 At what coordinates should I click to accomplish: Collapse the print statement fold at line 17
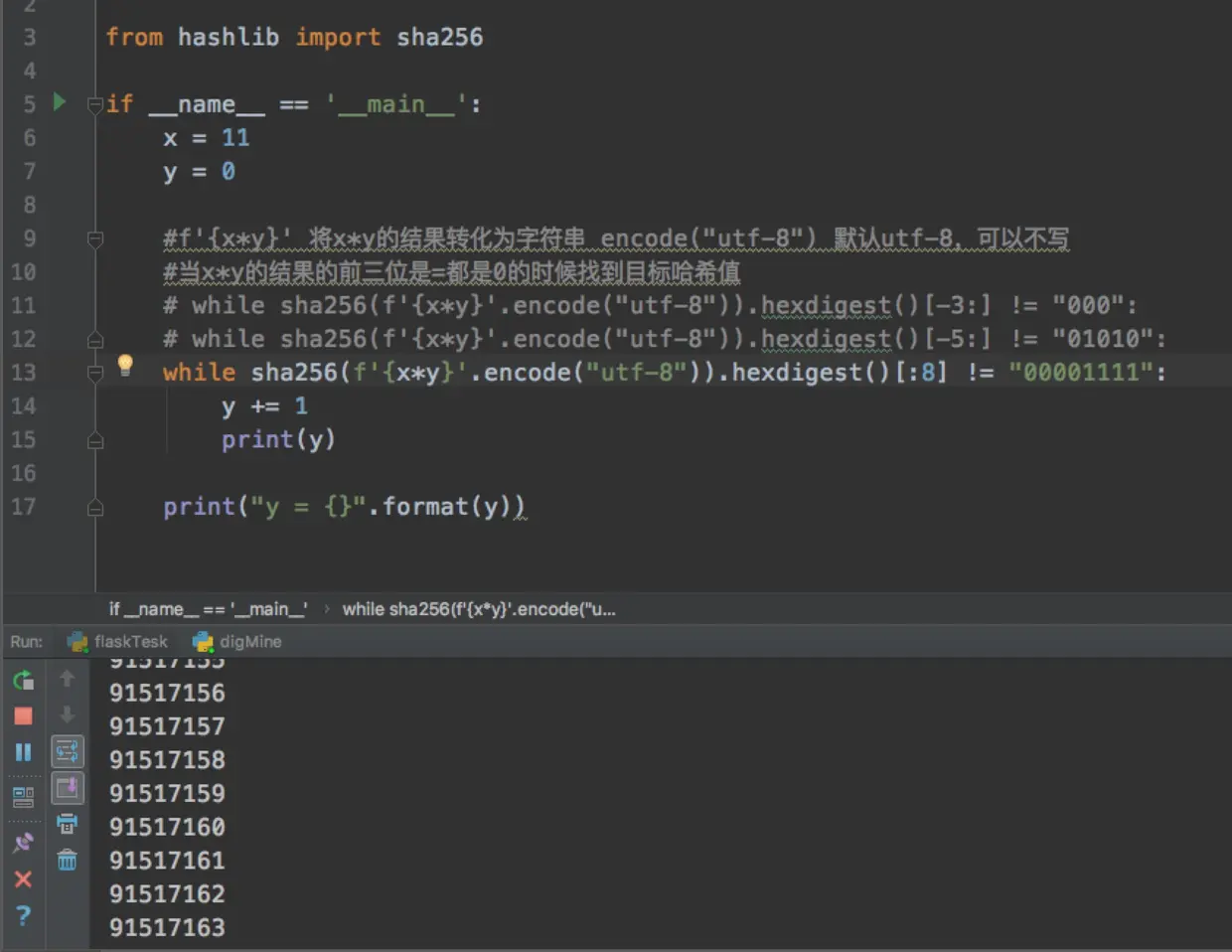tap(93, 508)
